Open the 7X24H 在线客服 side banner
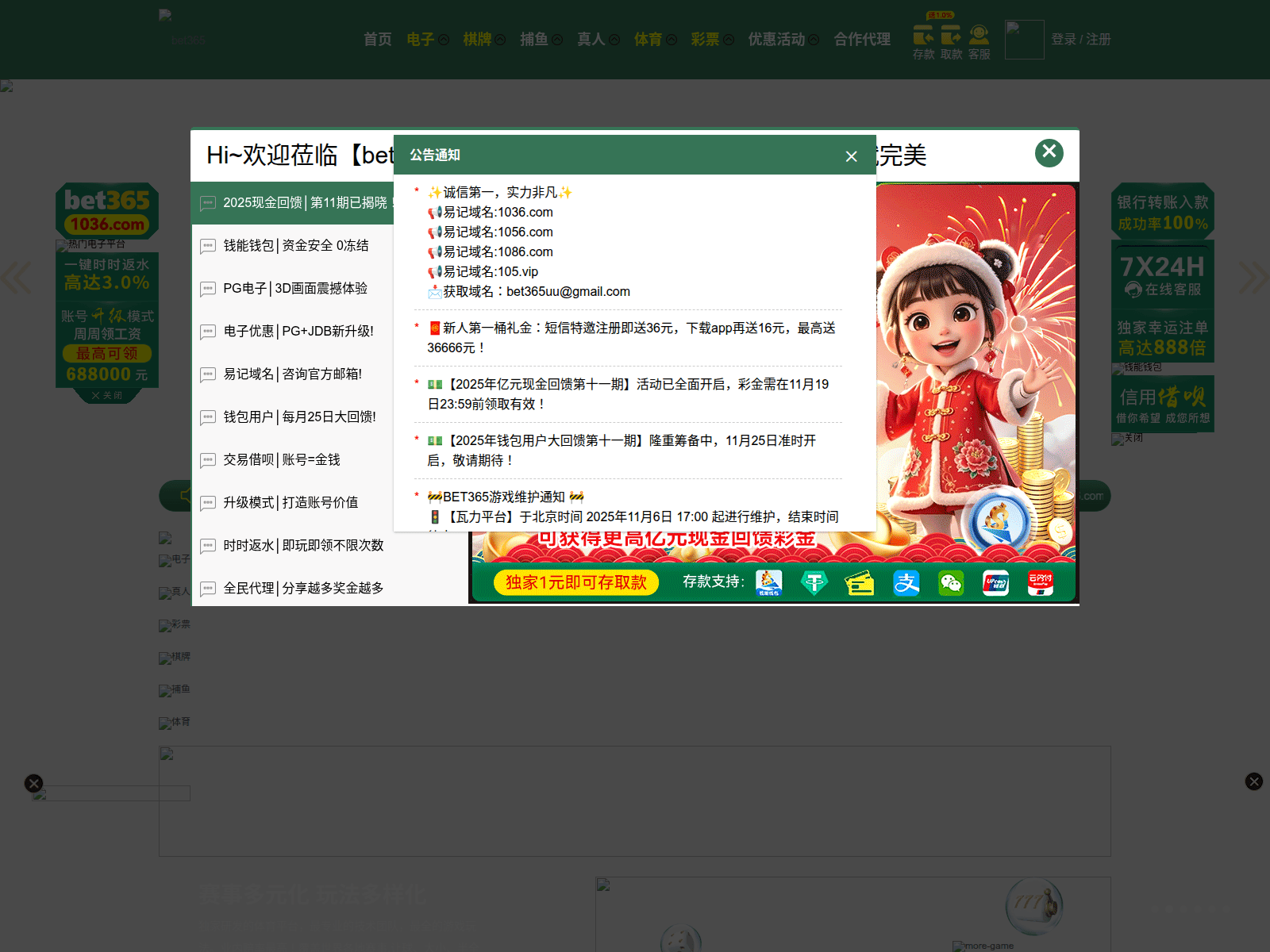The image size is (1270, 952). [1163, 274]
